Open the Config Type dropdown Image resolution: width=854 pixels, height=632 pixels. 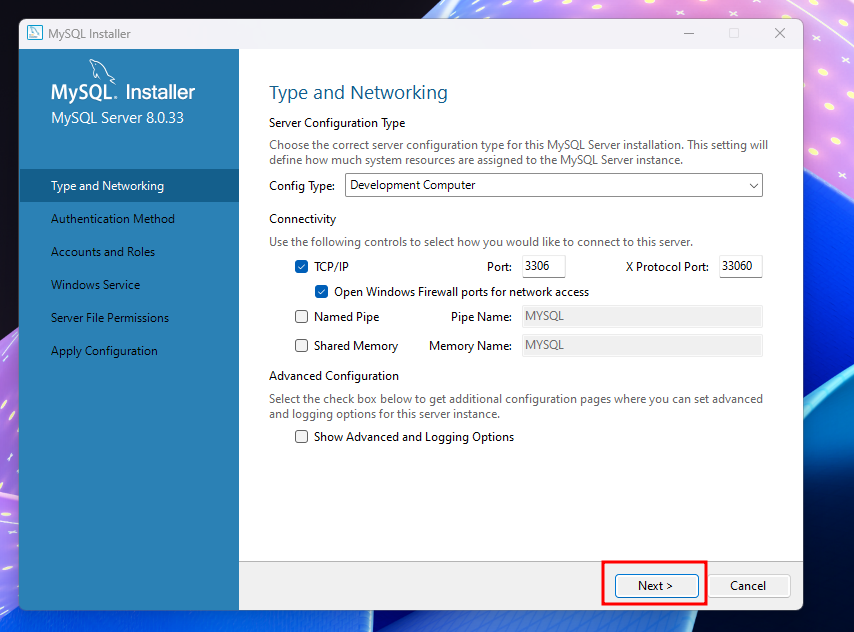(x=553, y=185)
